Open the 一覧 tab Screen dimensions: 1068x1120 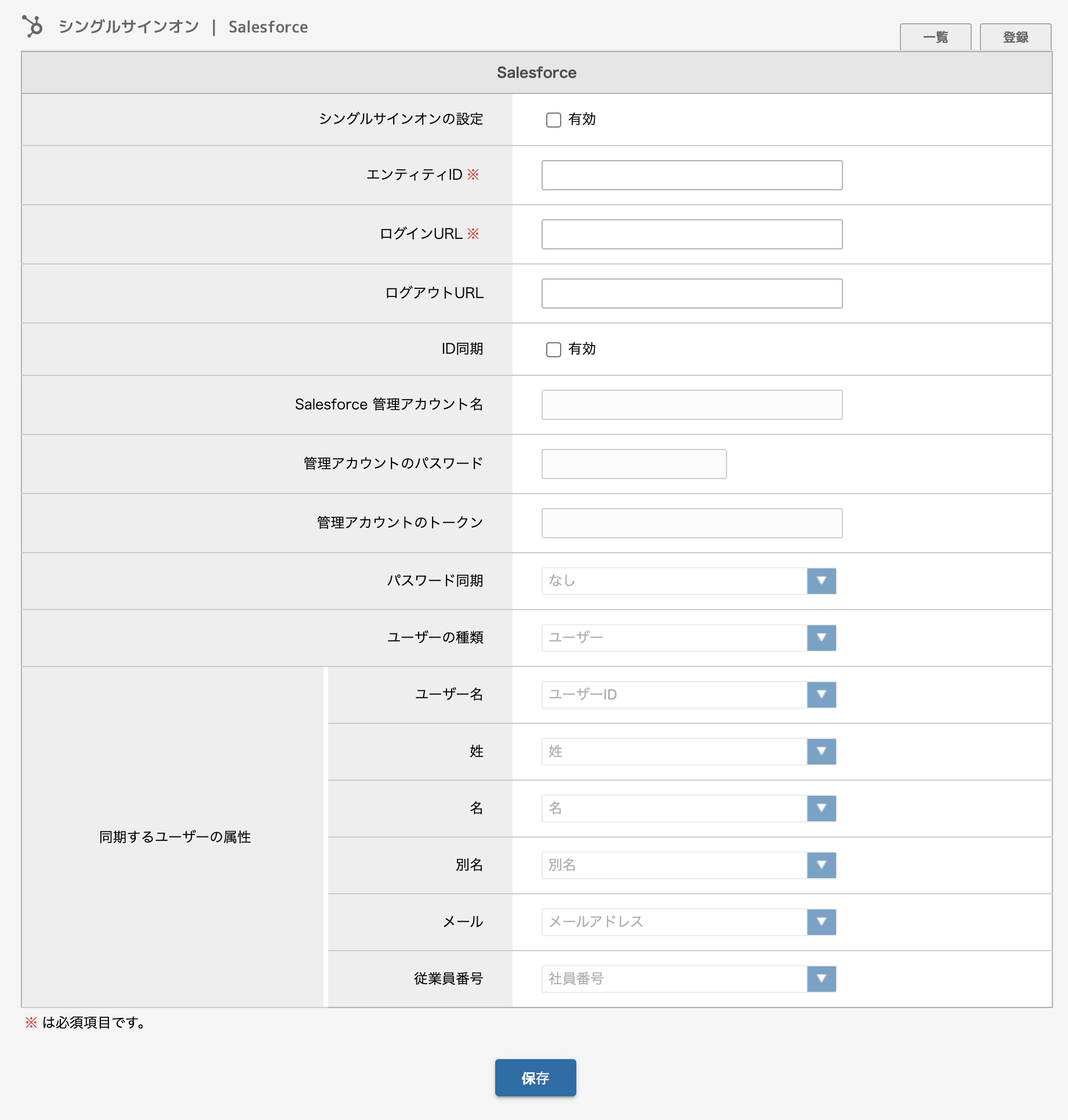tap(935, 37)
